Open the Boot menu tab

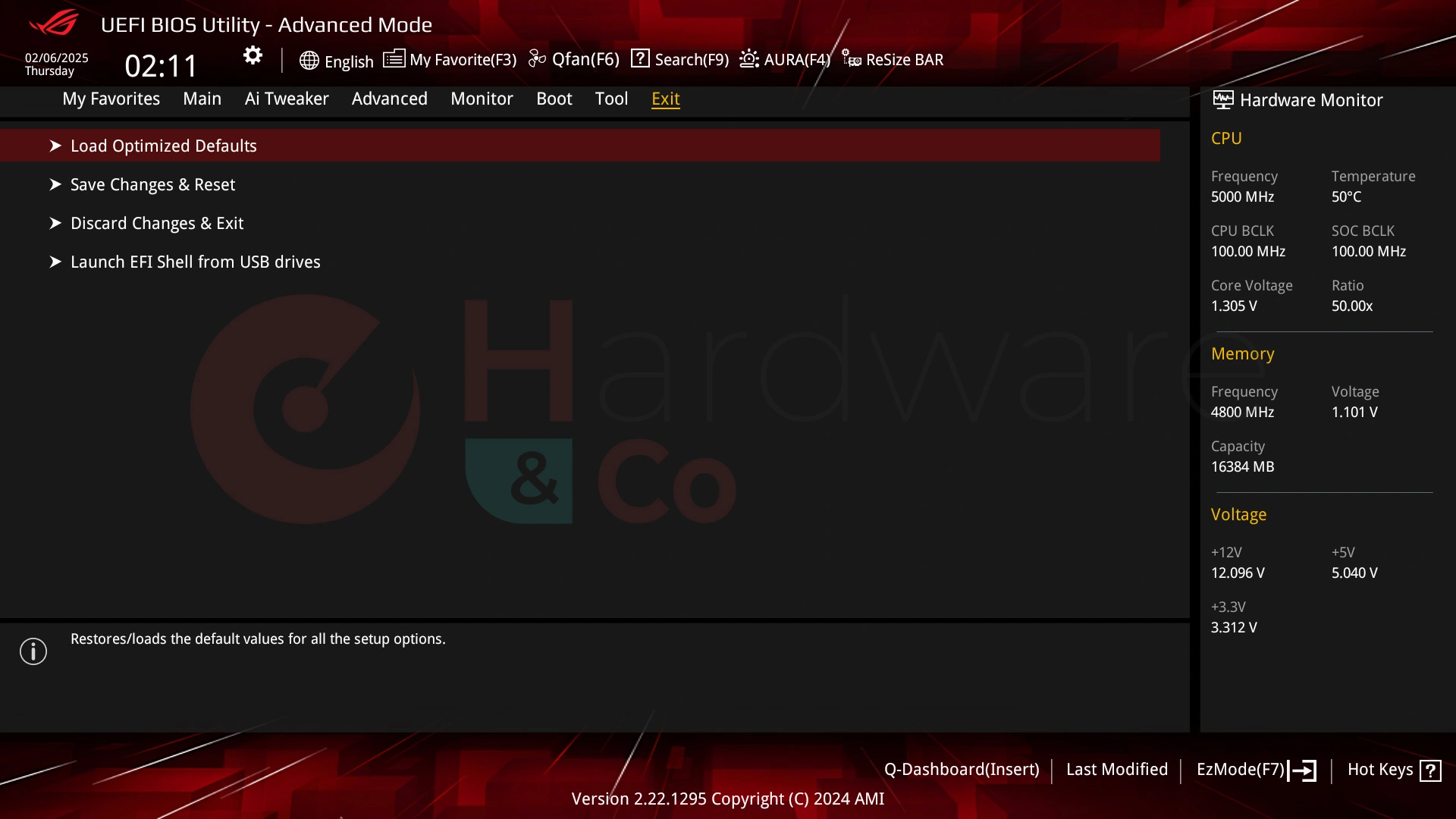point(554,98)
